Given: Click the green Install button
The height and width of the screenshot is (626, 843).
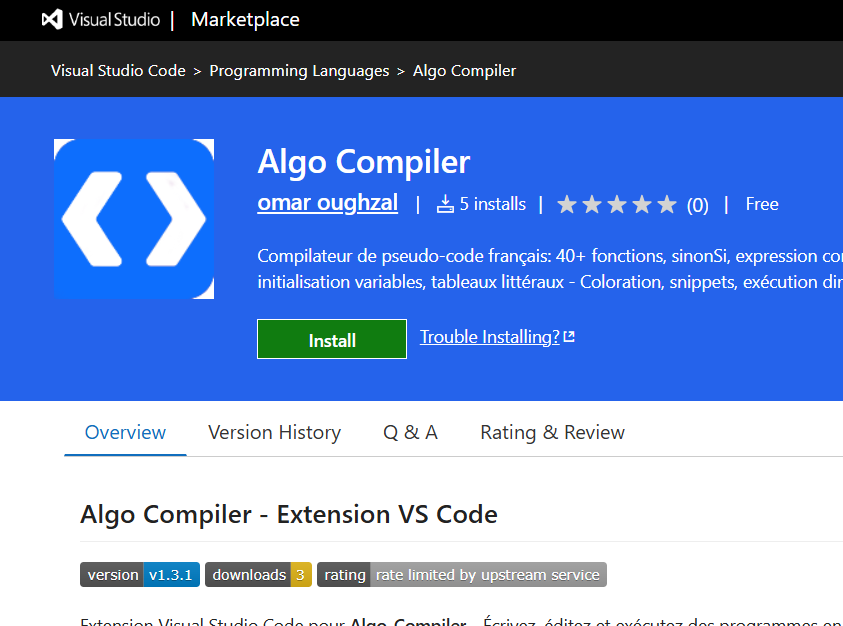Looking at the screenshot, I should pos(331,338).
